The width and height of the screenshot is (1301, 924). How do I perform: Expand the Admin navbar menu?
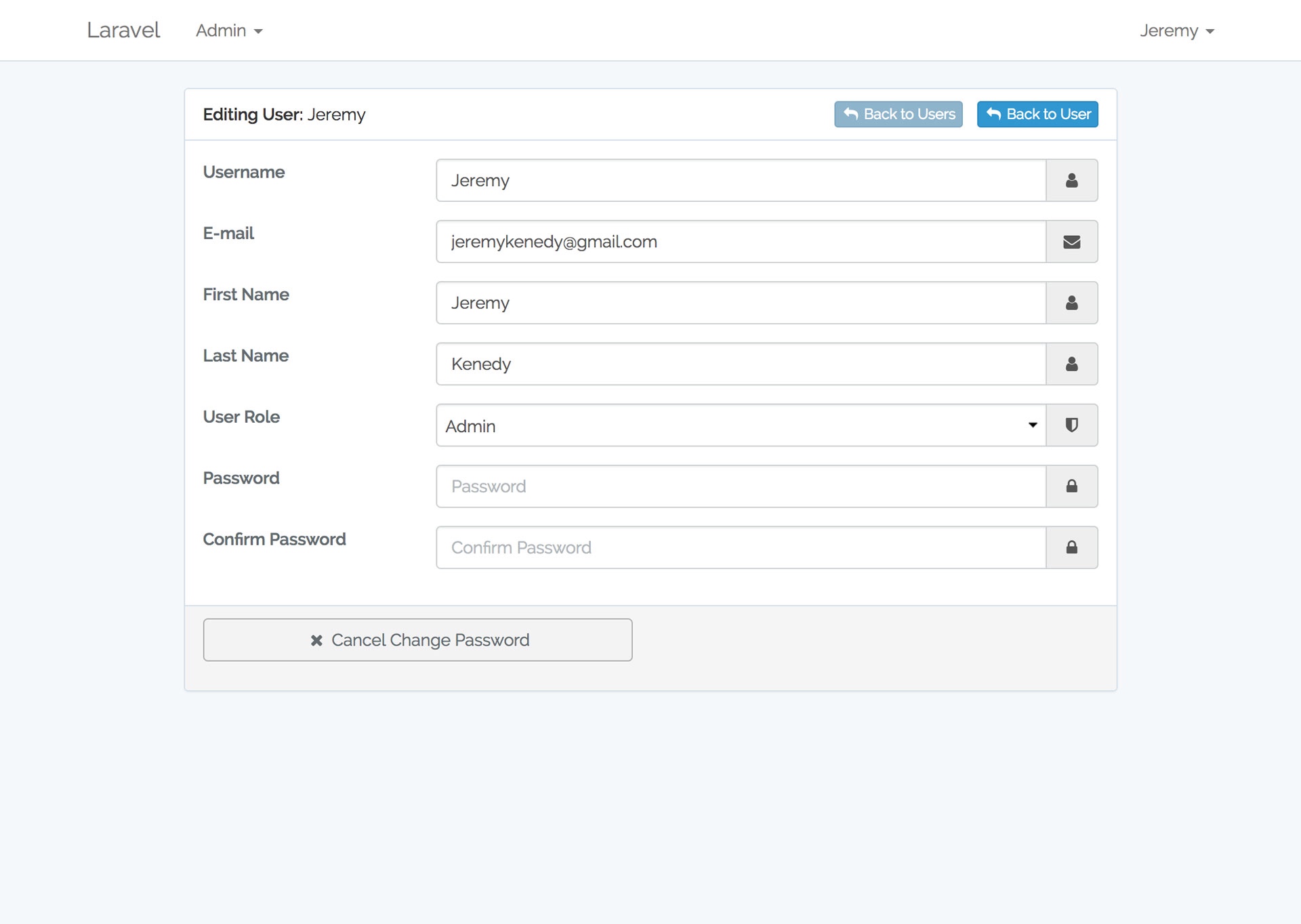[x=229, y=30]
